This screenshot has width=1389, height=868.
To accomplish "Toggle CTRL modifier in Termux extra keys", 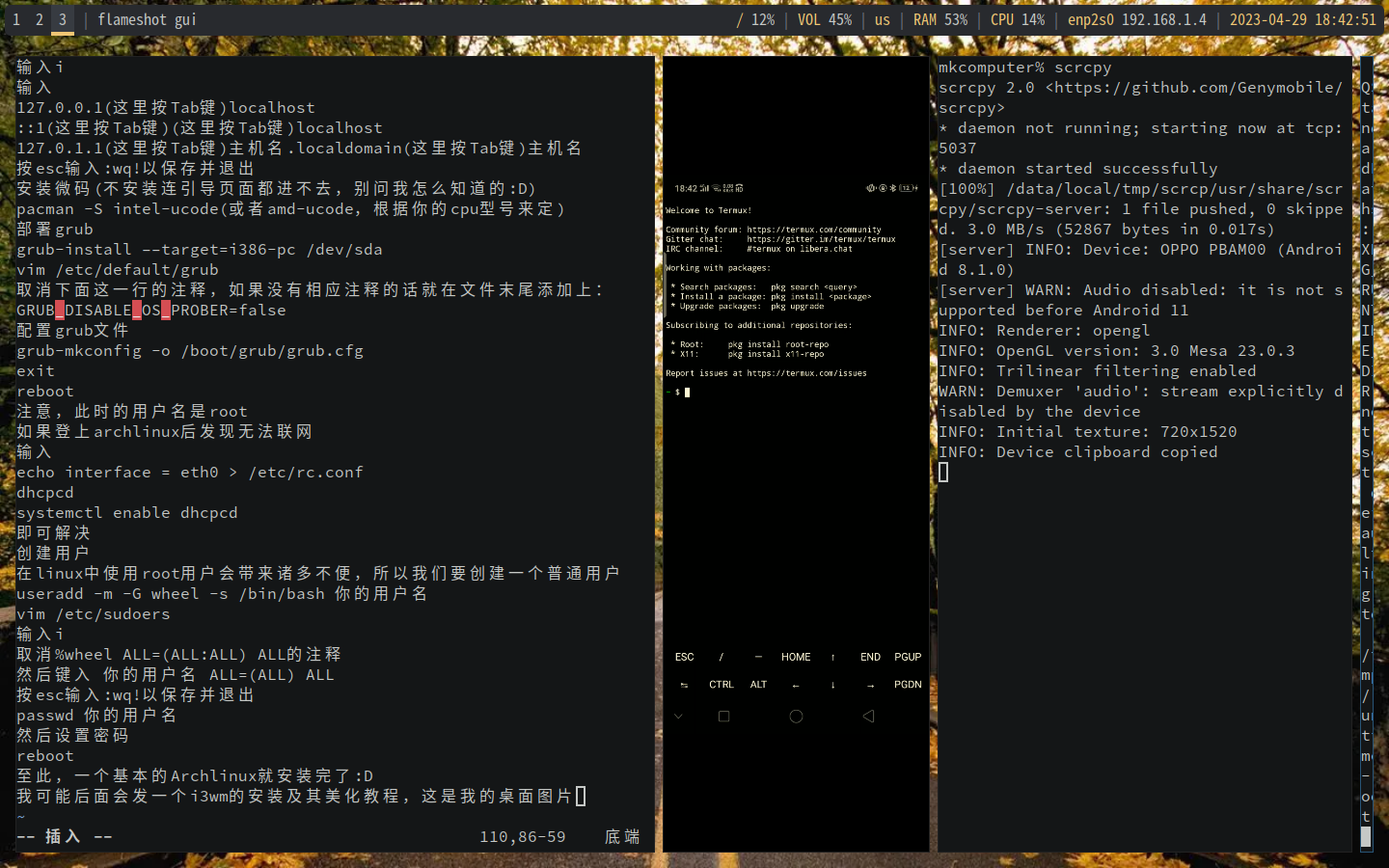I will click(722, 685).
